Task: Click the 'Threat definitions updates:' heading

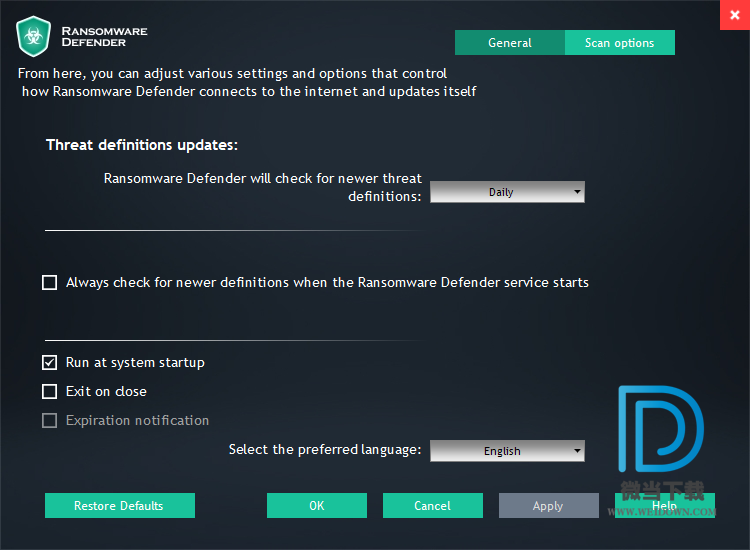Action: click(x=142, y=145)
